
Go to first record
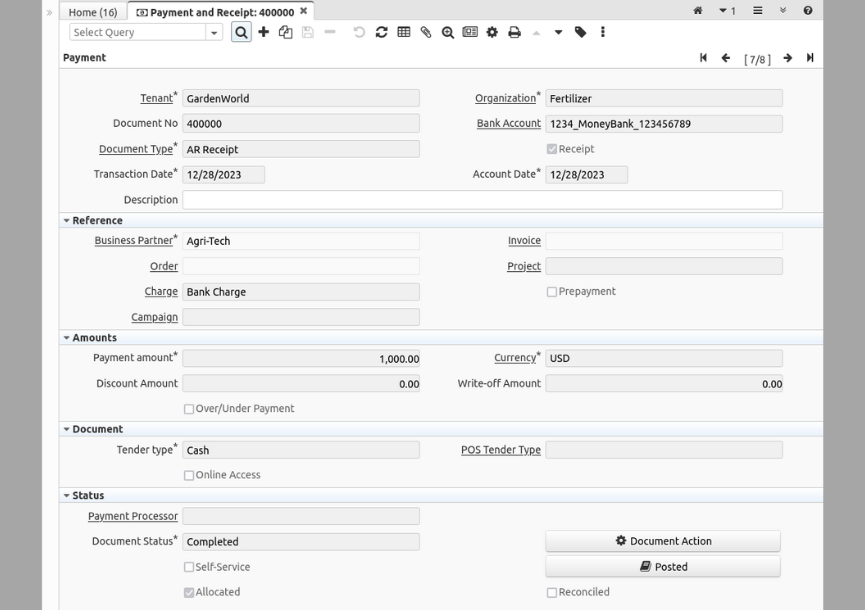703,57
